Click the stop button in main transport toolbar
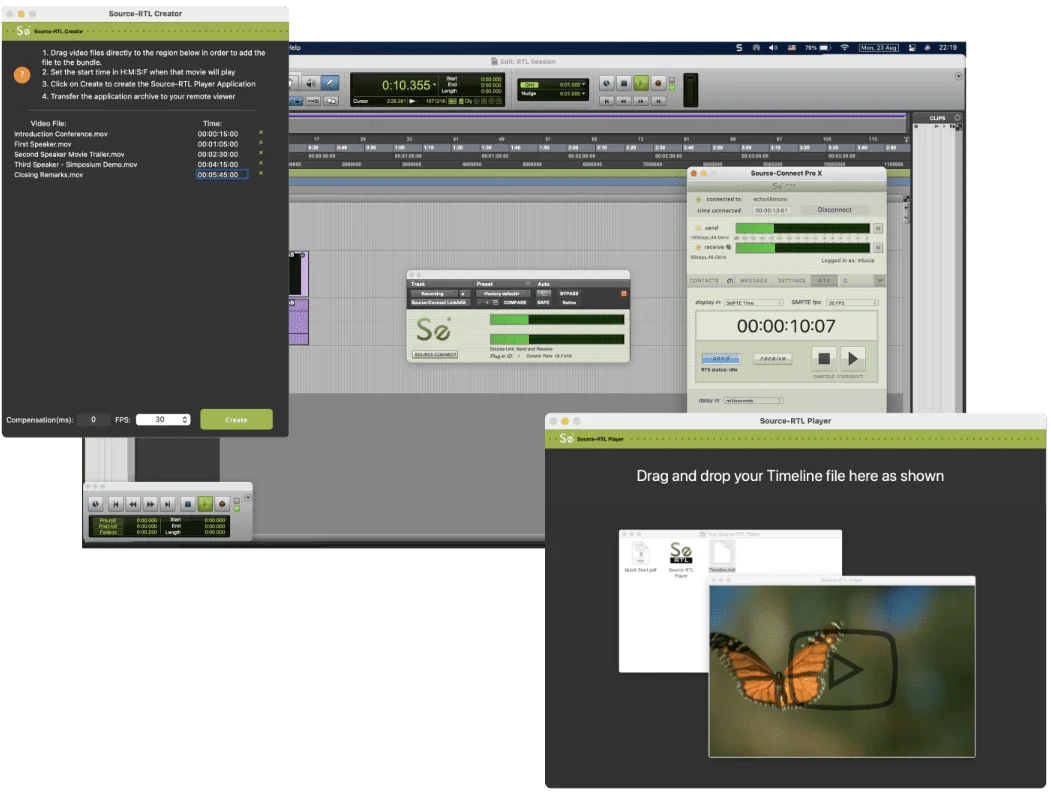1051x793 pixels. point(623,83)
